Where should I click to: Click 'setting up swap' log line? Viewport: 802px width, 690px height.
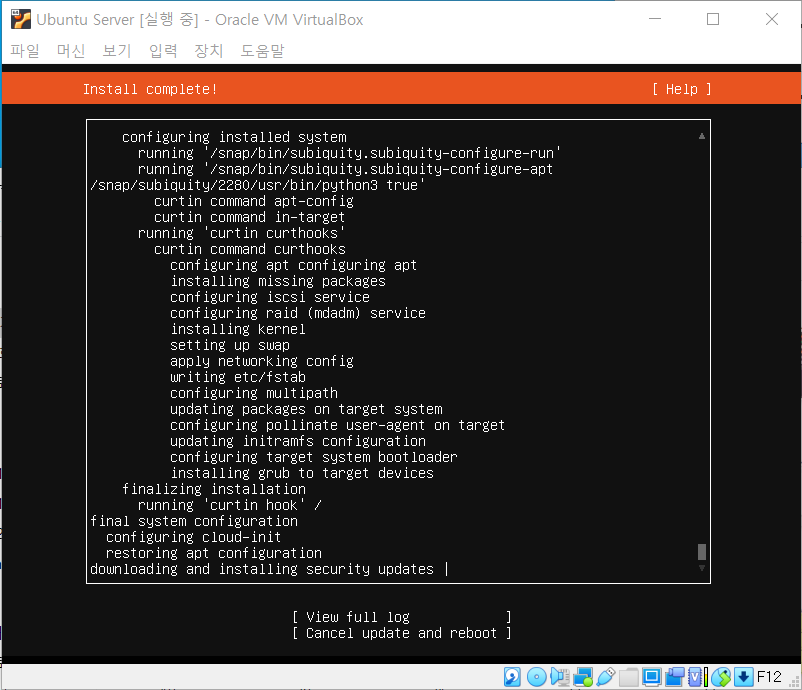(230, 345)
